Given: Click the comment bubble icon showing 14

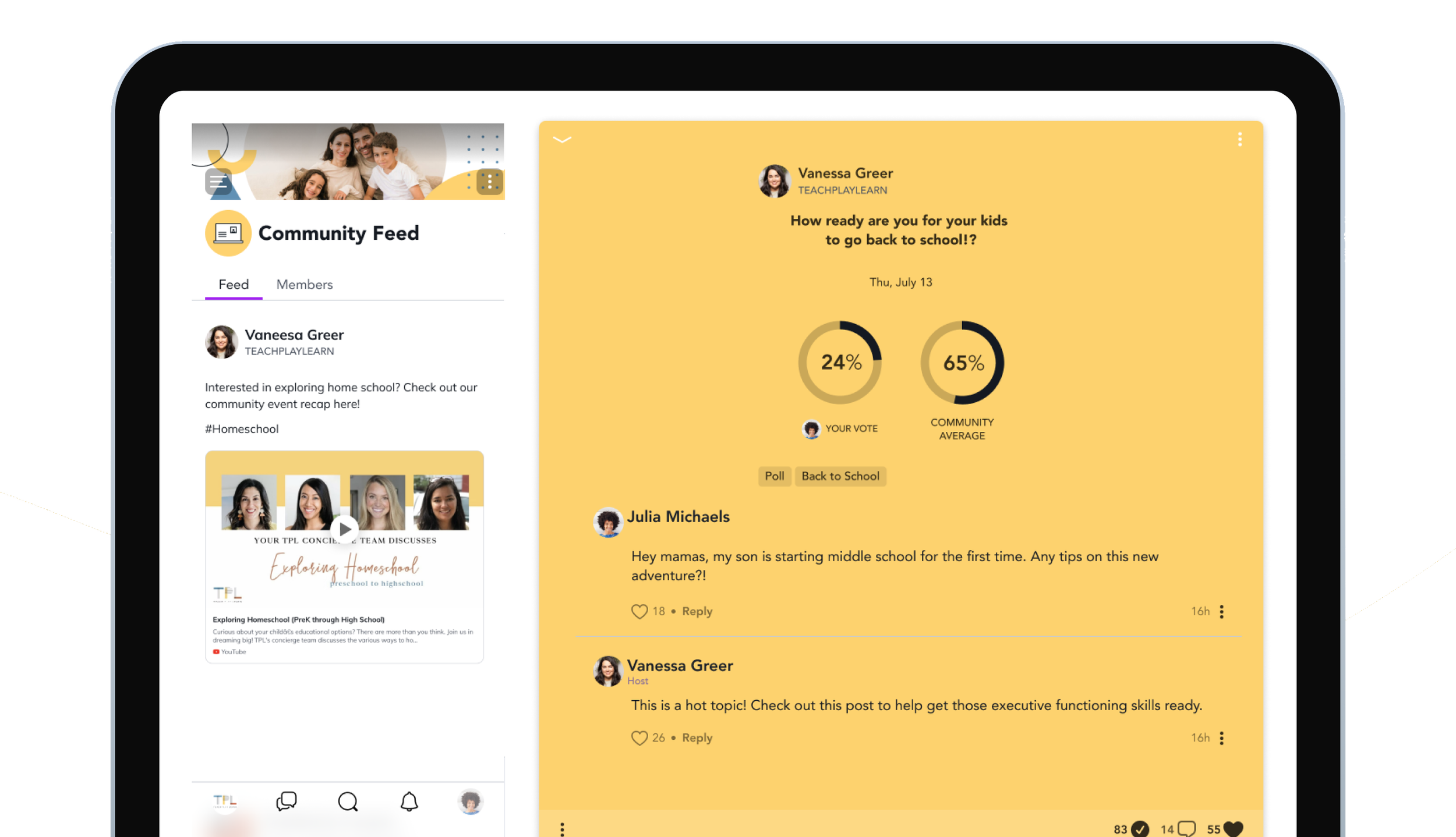Looking at the screenshot, I should (x=1186, y=828).
